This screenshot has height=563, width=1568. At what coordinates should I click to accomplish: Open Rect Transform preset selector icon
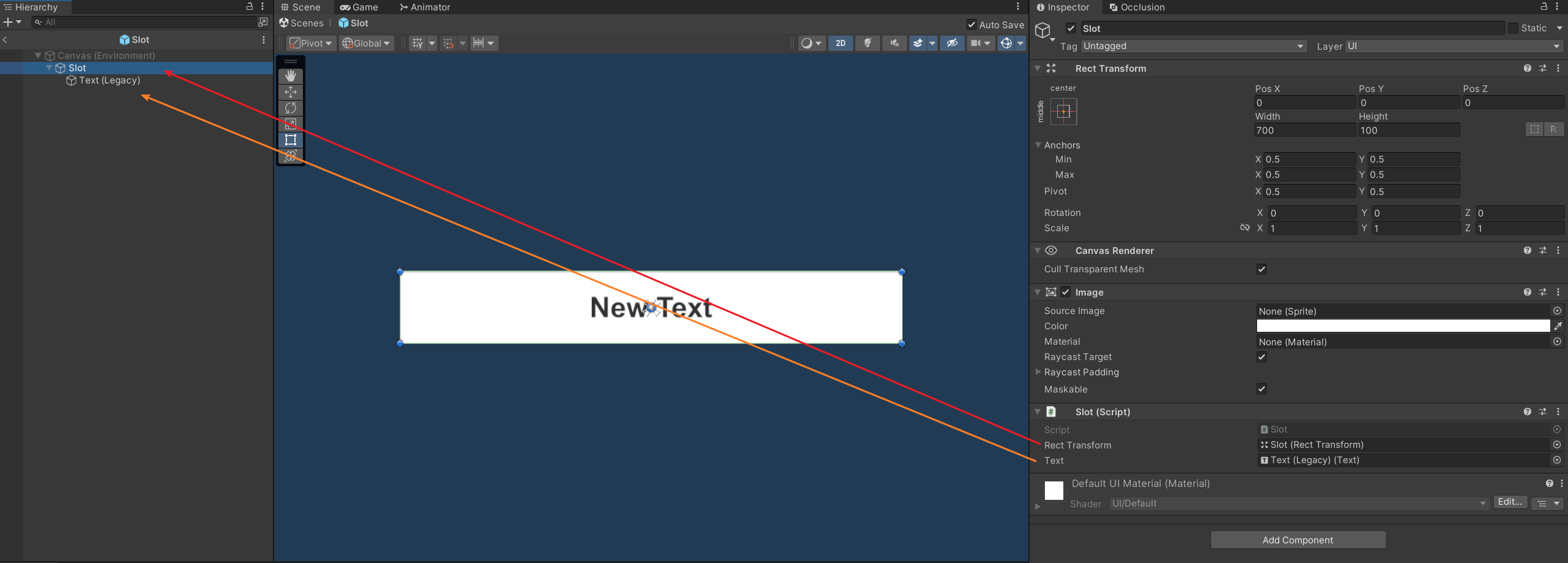click(x=1543, y=68)
